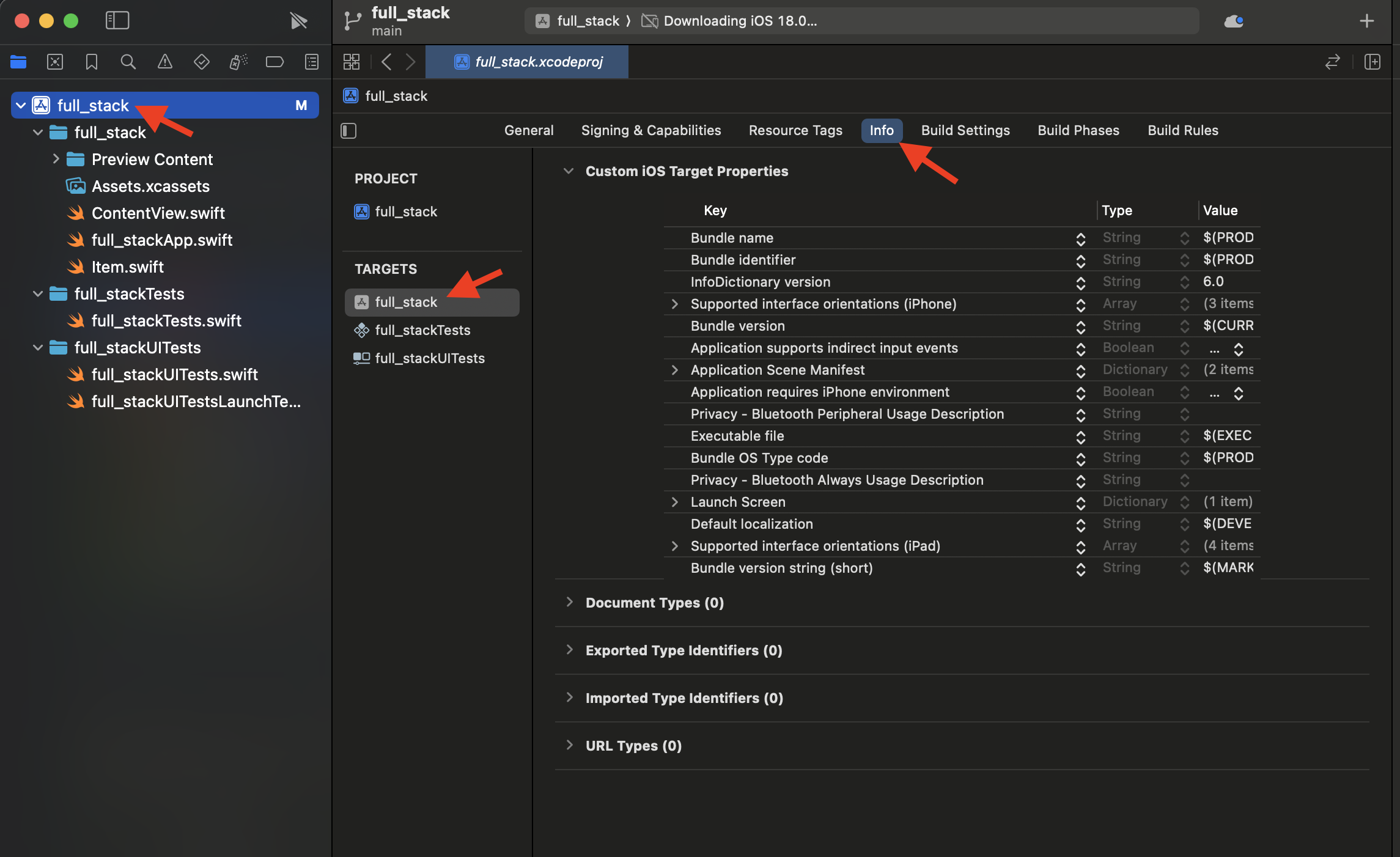Switch to Build Phases tab

1078,130
